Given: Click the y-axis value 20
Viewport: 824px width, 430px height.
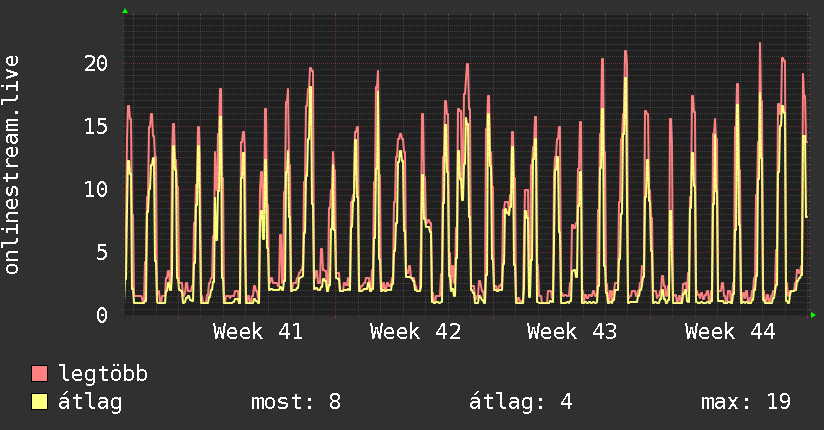Looking at the screenshot, I should coord(96,64).
